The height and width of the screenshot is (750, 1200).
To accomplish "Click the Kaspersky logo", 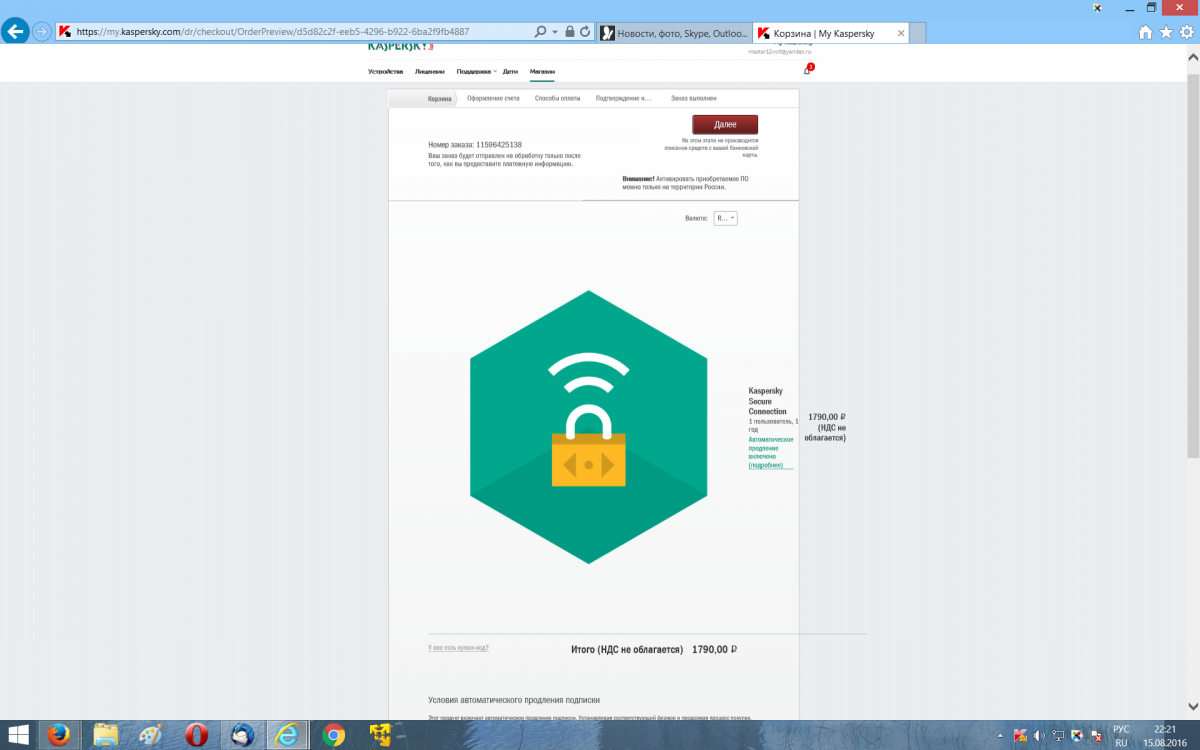I will pos(401,46).
